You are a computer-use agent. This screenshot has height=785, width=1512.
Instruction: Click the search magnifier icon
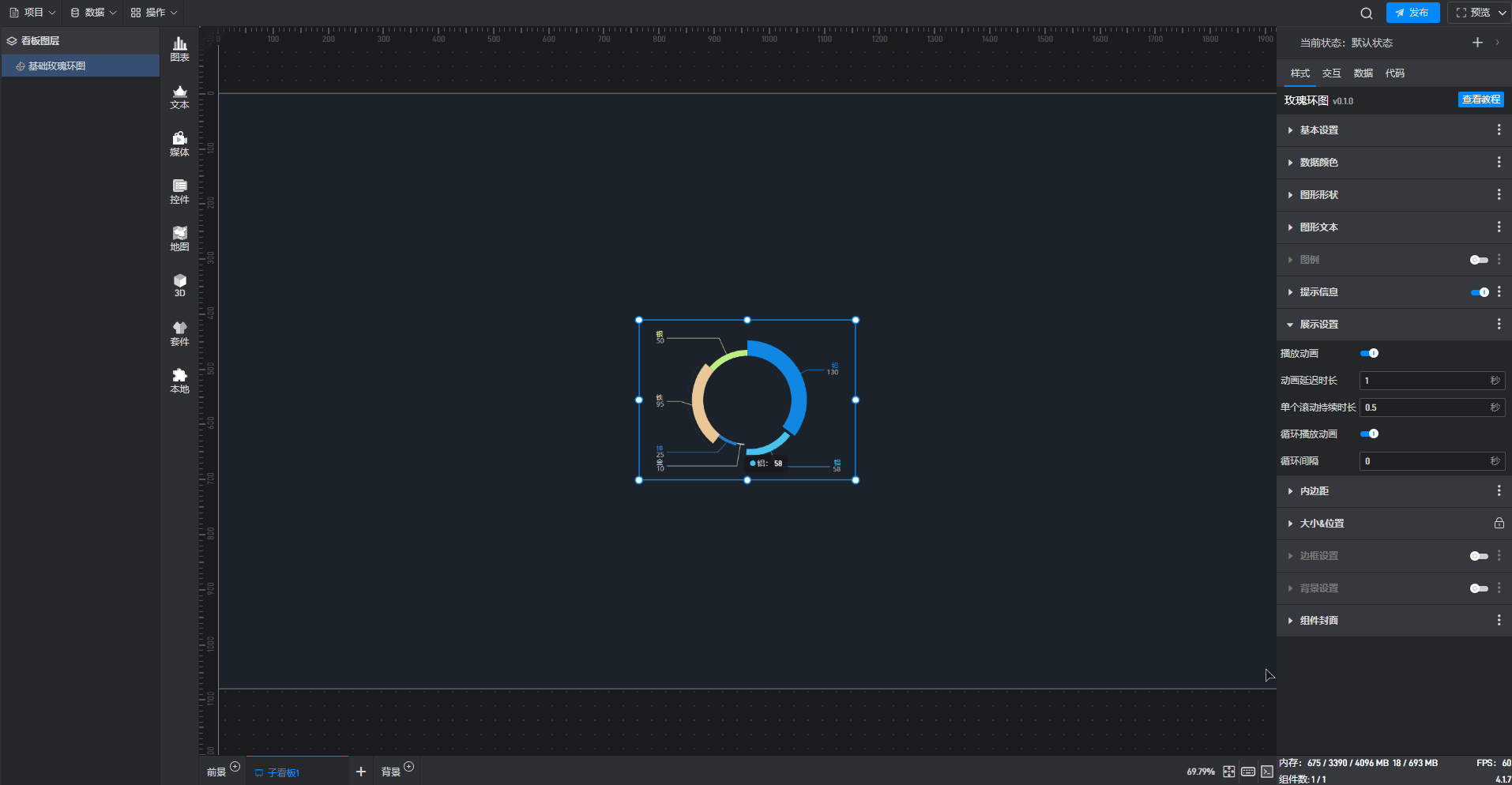(x=1366, y=13)
